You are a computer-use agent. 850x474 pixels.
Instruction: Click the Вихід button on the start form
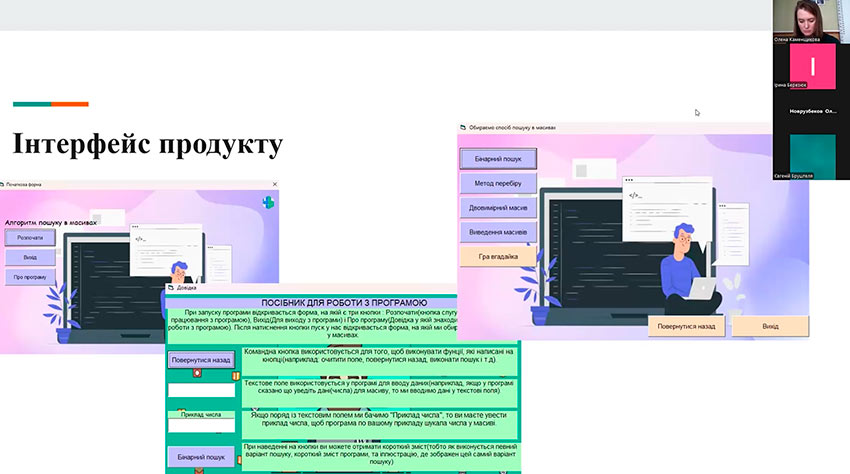coord(30,257)
